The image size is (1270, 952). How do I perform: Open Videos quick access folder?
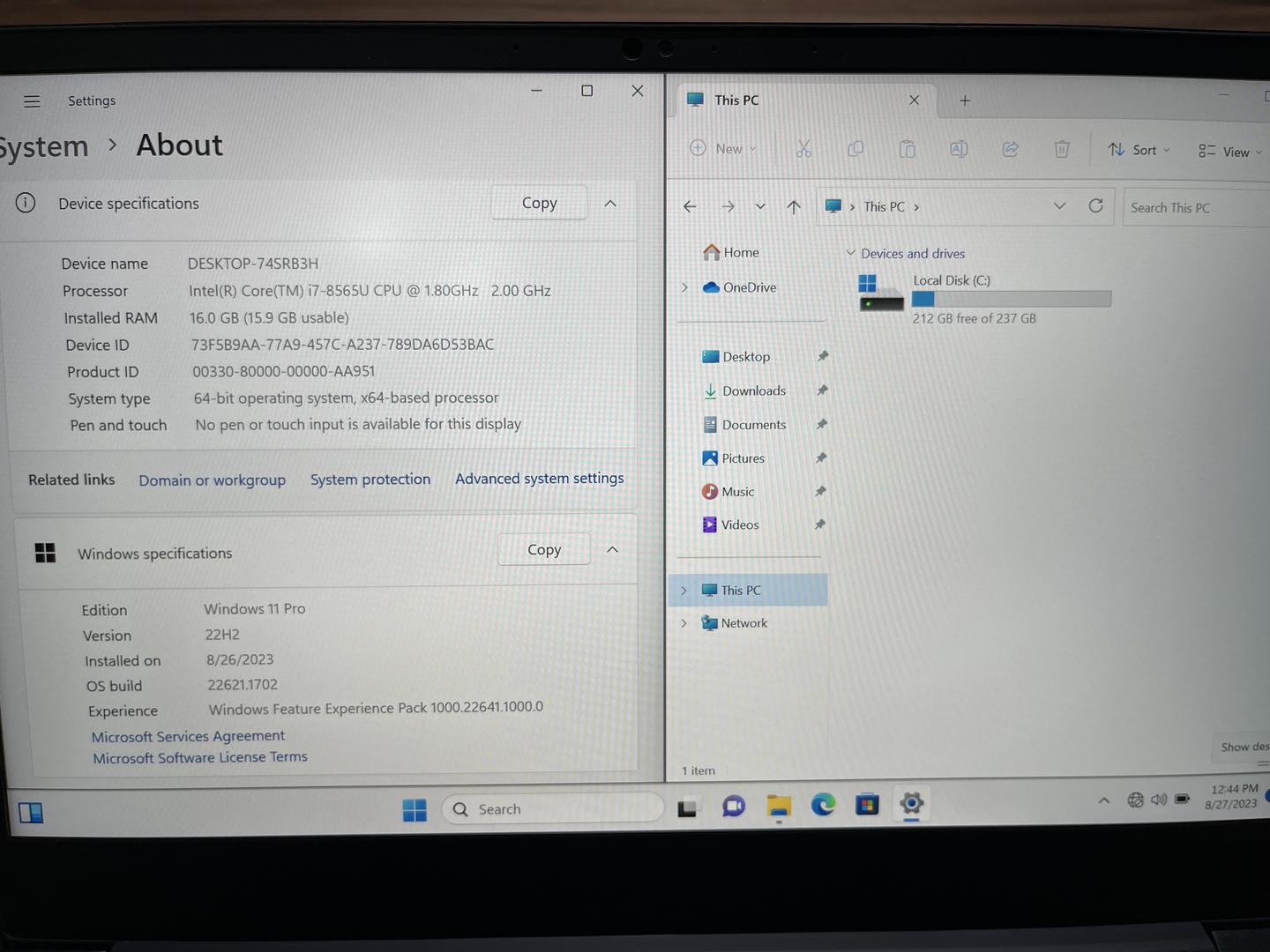[x=730, y=524]
